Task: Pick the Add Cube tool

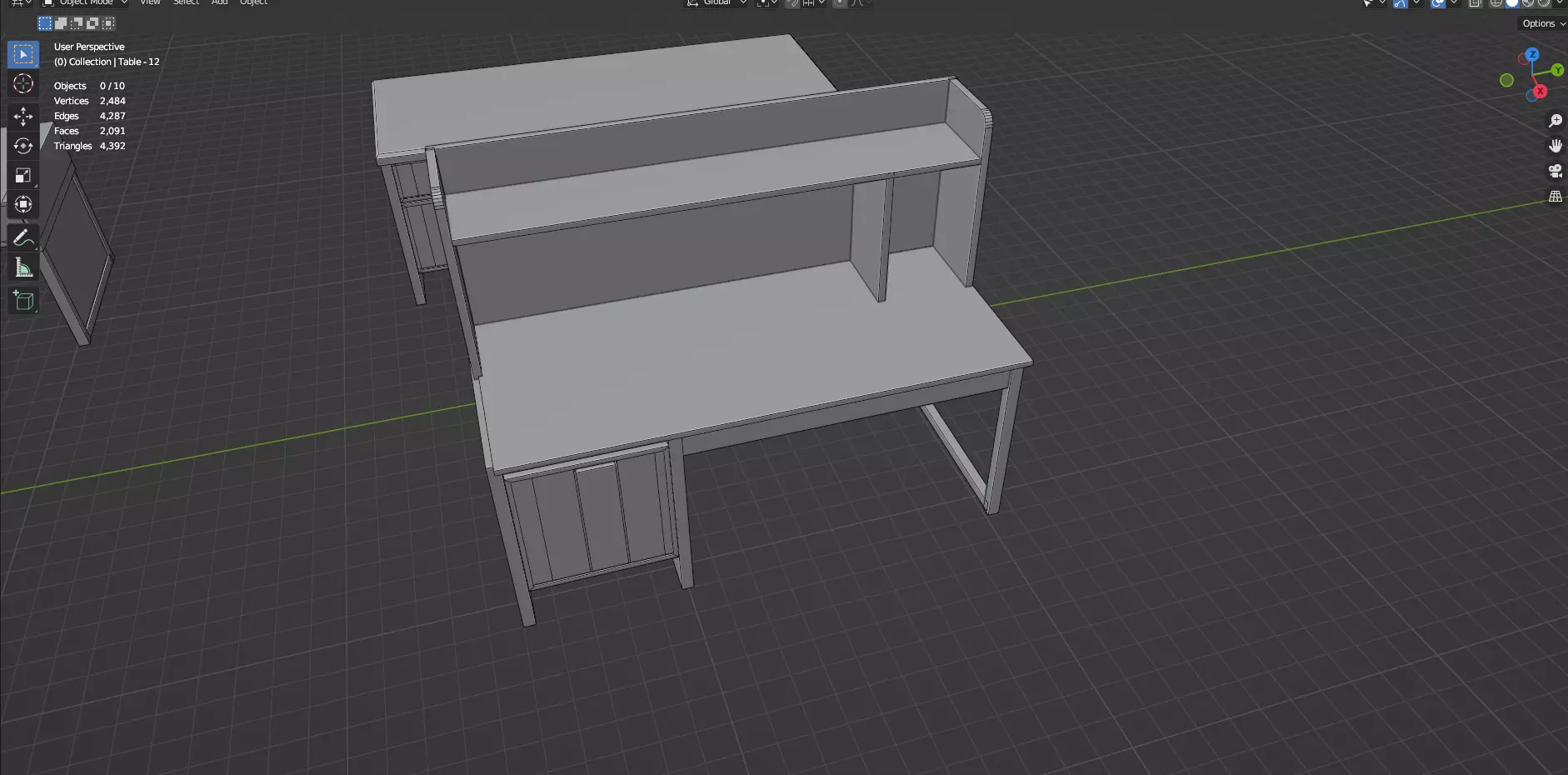Action: [23, 300]
